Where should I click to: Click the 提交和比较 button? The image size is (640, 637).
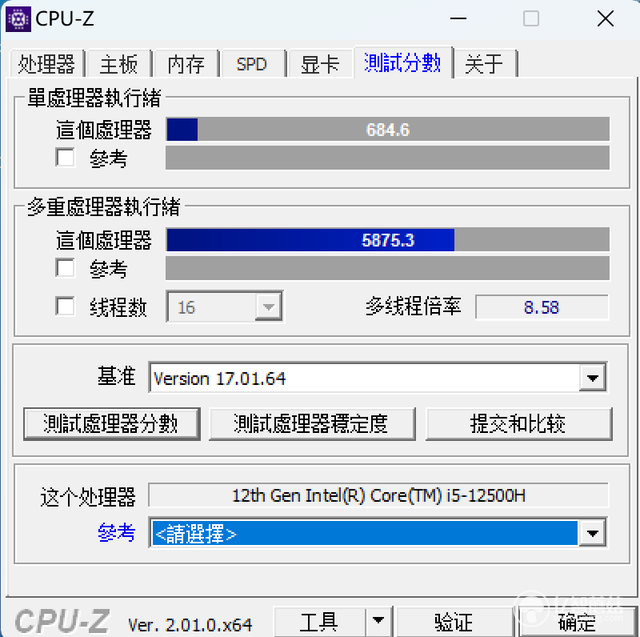(x=519, y=424)
